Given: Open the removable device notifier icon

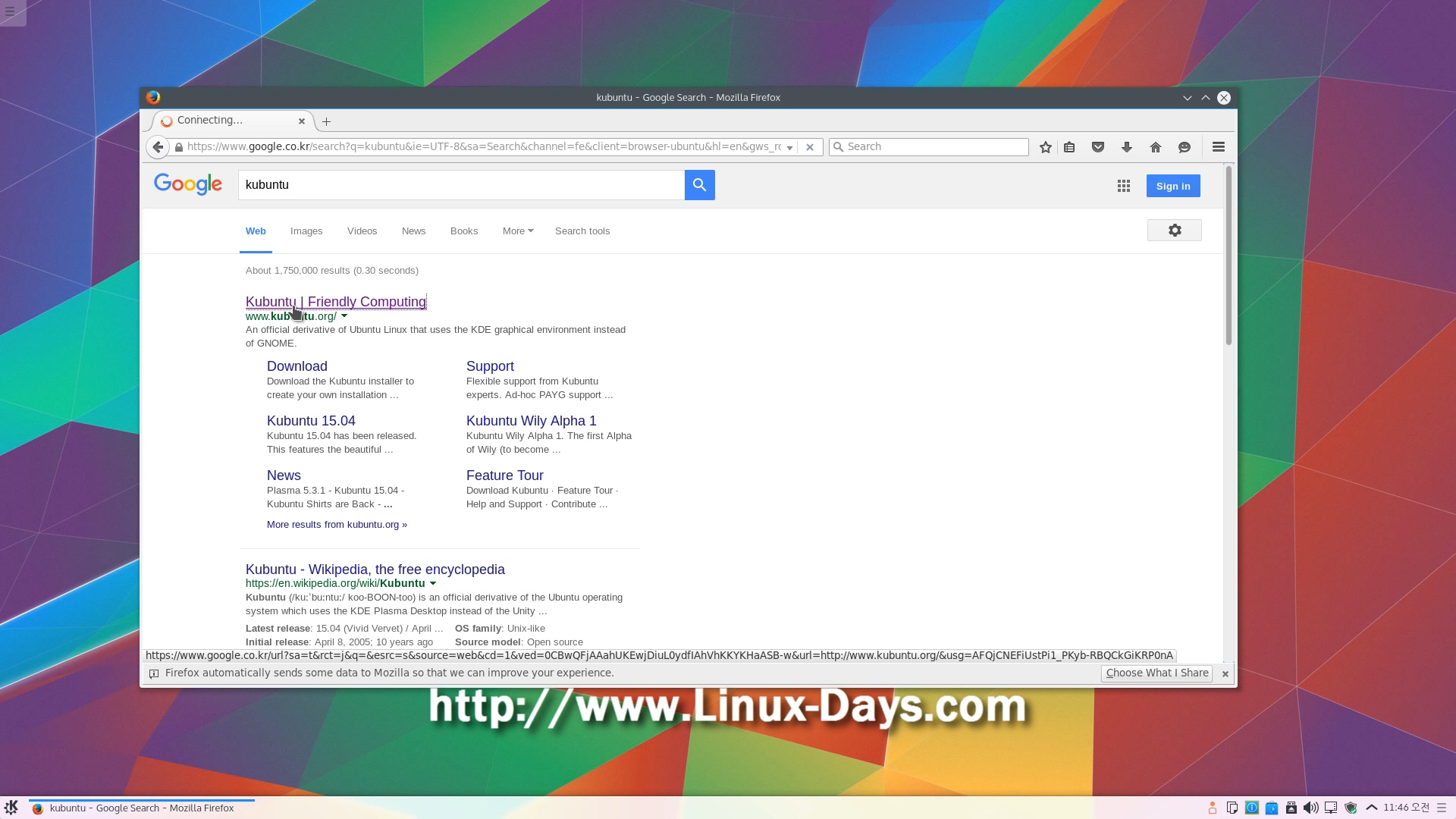Looking at the screenshot, I should 1291,808.
